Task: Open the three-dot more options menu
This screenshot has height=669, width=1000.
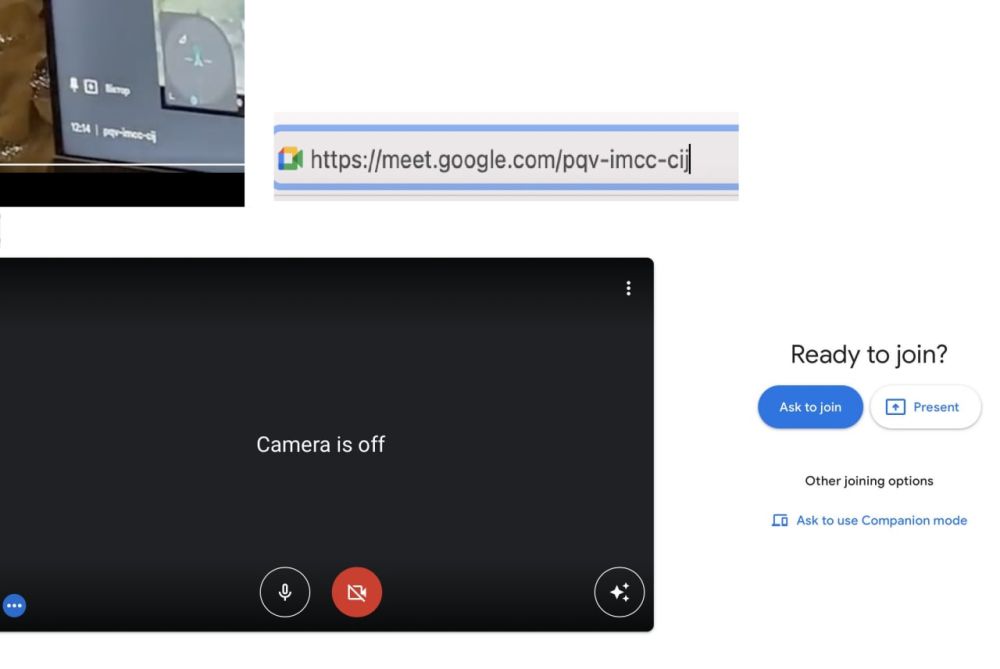Action: (628, 288)
